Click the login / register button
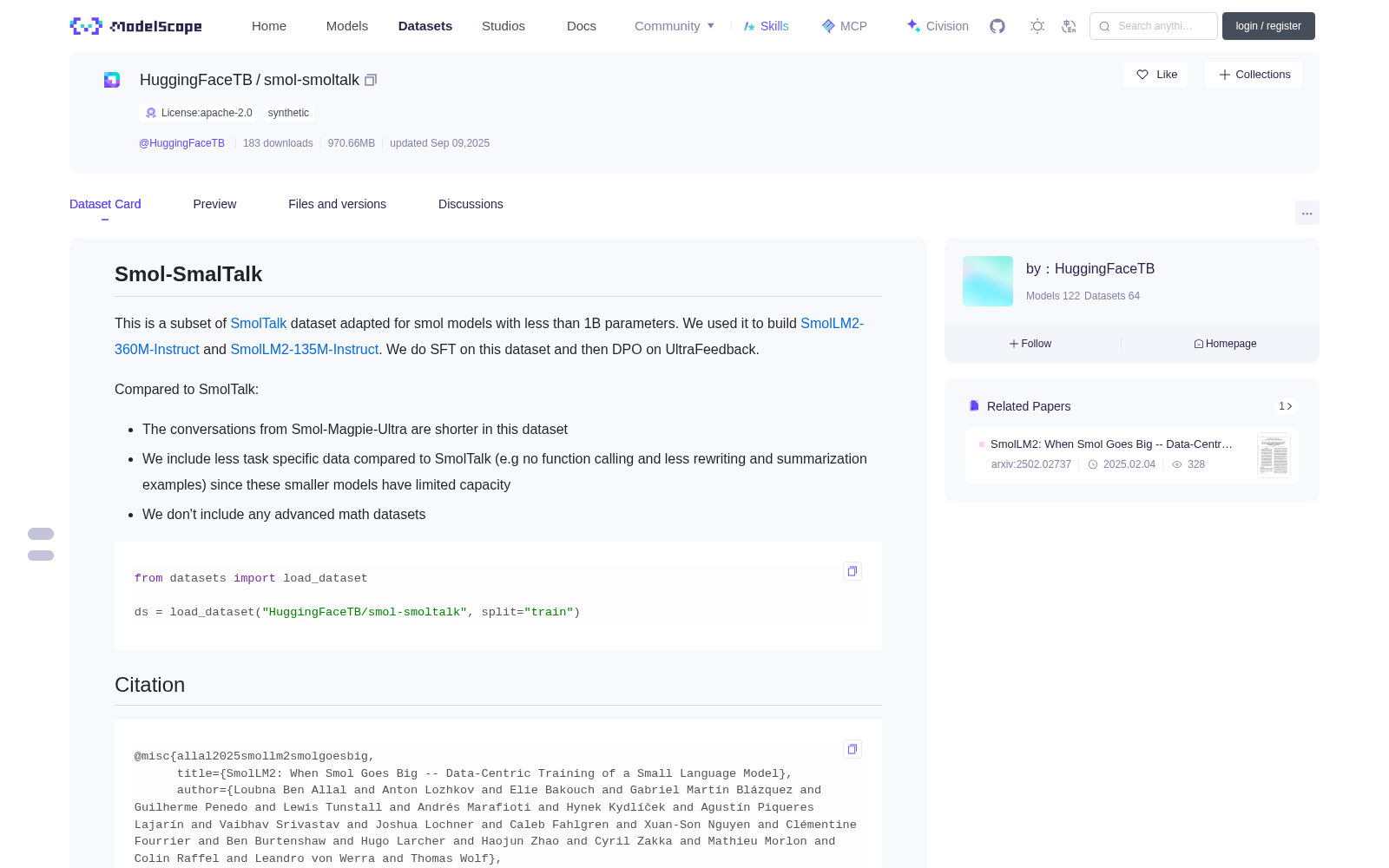This screenshot has height=868, width=1389. [1268, 26]
